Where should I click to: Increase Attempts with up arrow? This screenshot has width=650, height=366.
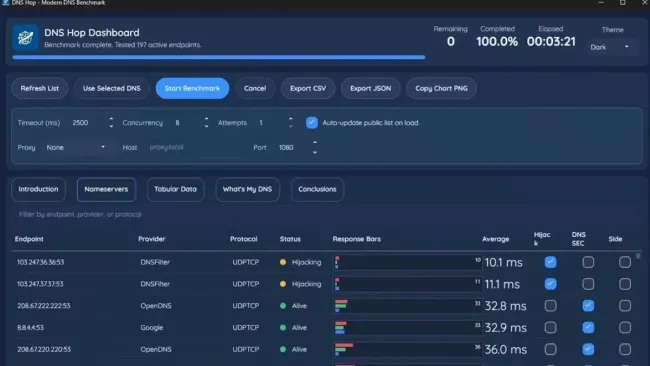coord(291,119)
